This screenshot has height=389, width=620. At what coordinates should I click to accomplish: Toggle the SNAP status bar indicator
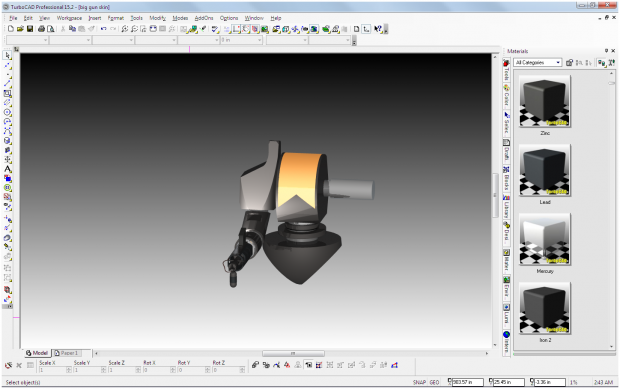point(419,382)
